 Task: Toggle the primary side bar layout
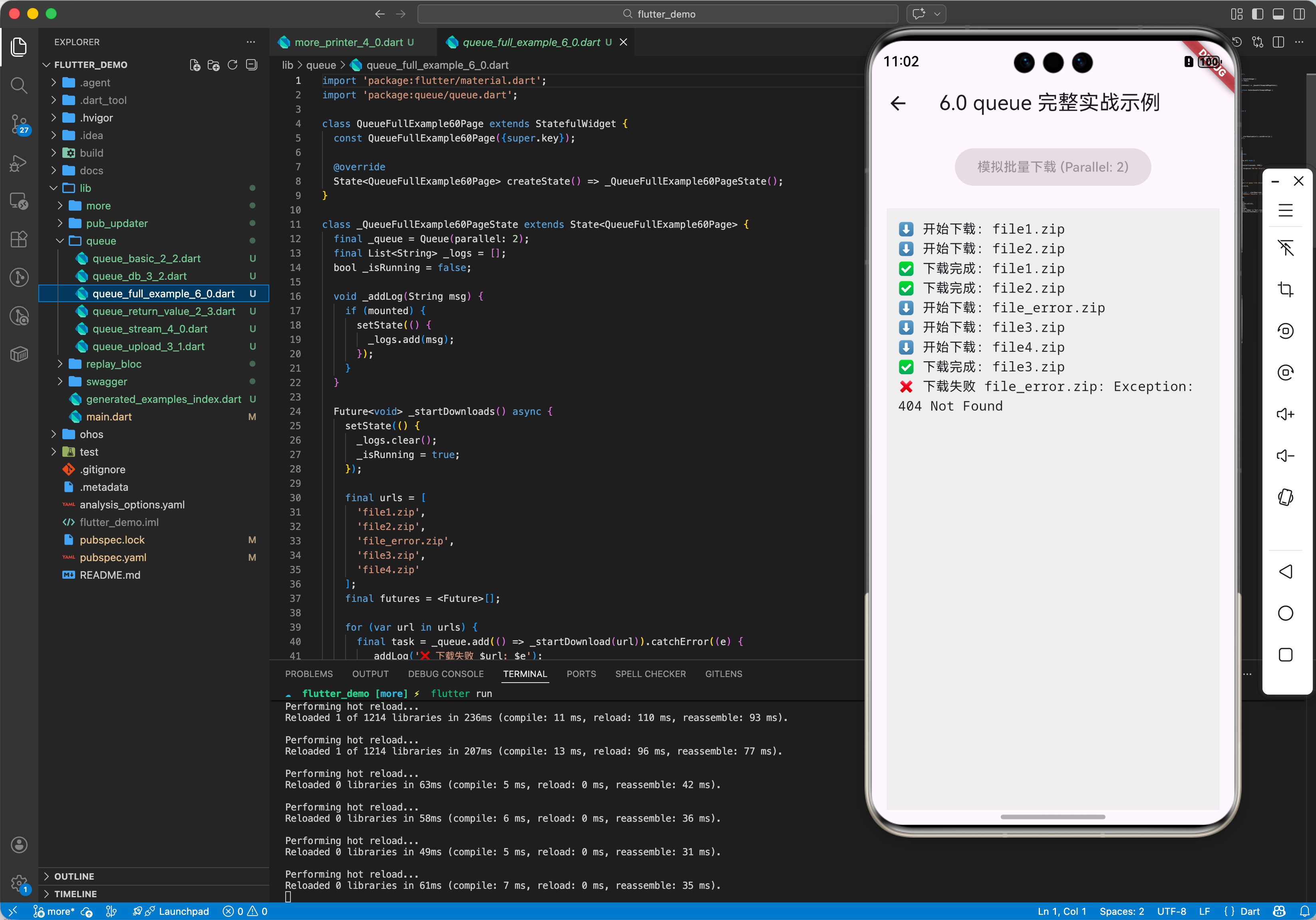click(1257, 14)
